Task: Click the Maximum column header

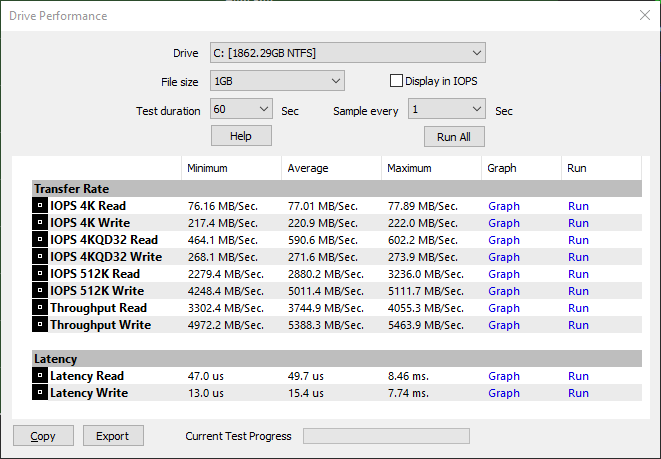Action: 431,168
